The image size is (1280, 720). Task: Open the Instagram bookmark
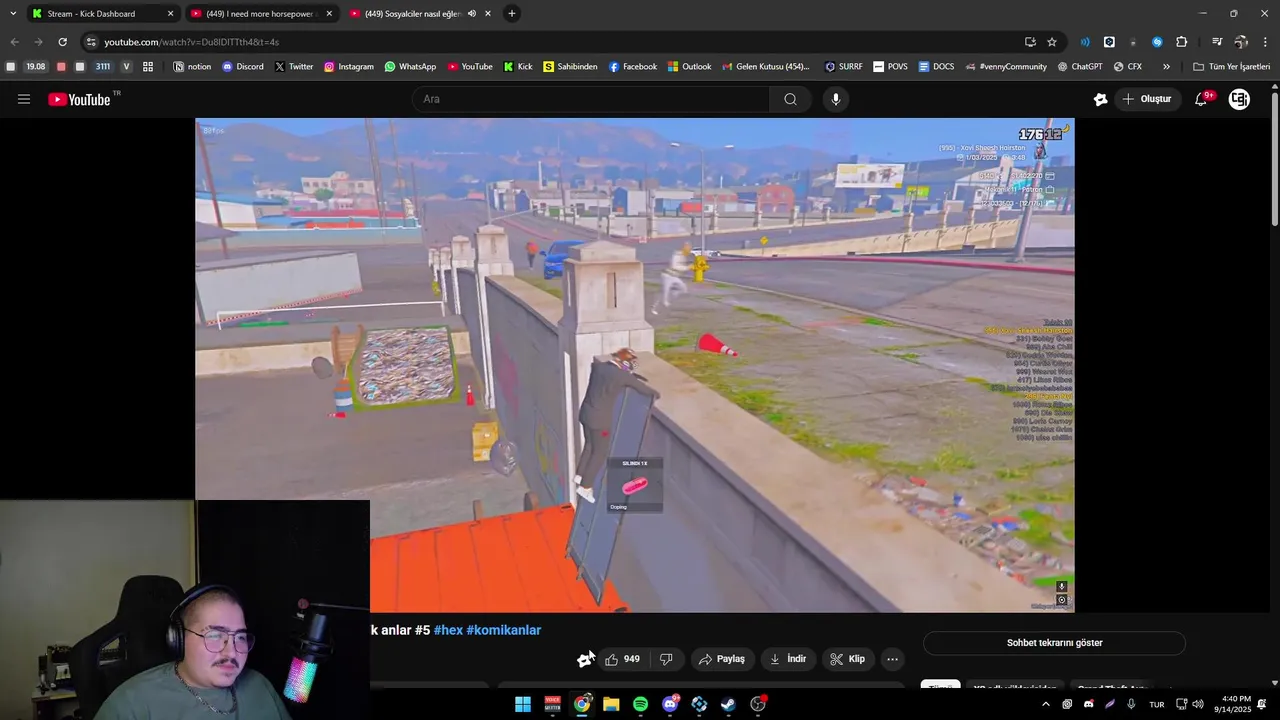point(349,67)
